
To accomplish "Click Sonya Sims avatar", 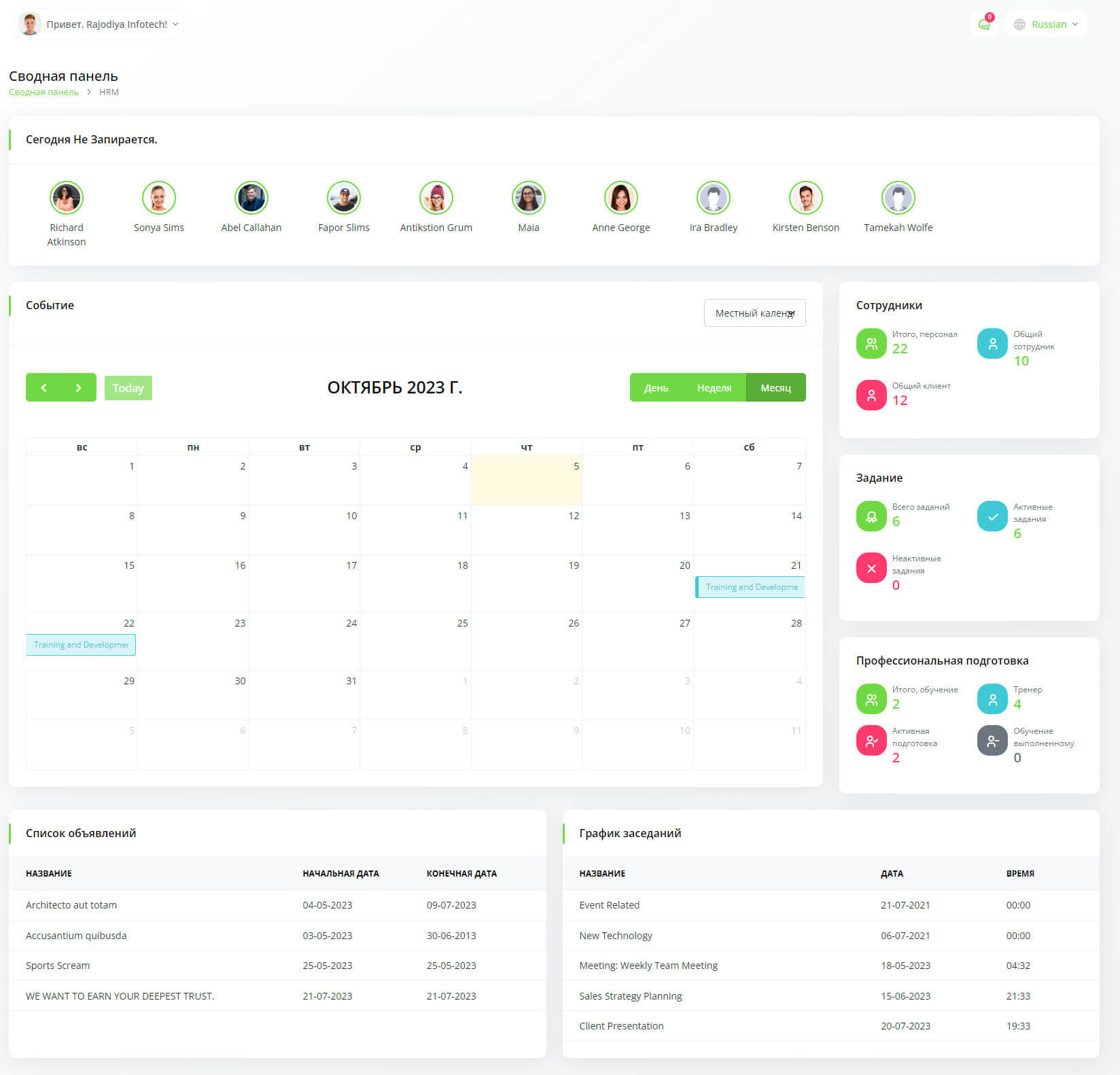I will [x=159, y=198].
